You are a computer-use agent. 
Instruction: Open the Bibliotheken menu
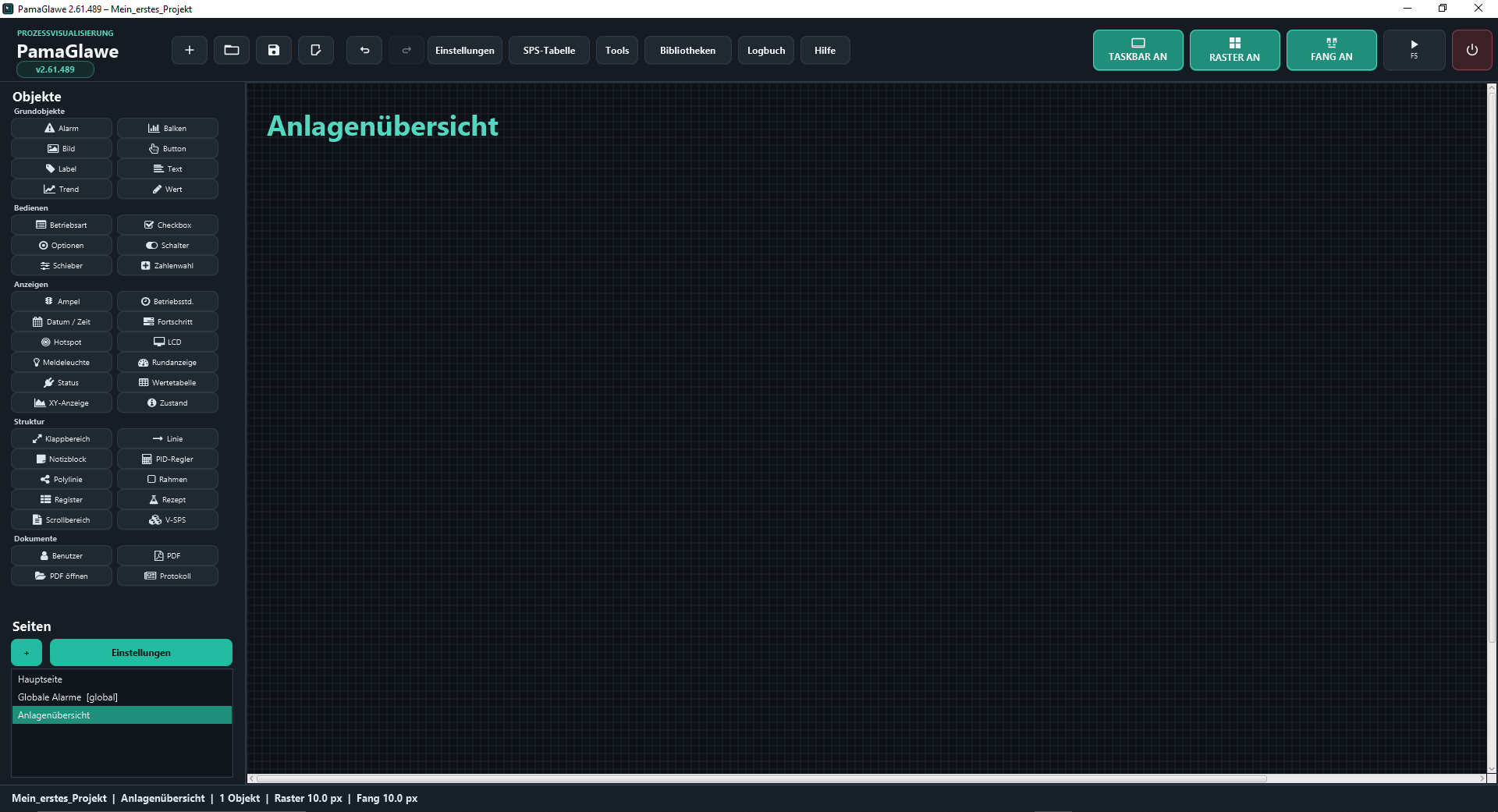pyautogui.click(x=687, y=50)
